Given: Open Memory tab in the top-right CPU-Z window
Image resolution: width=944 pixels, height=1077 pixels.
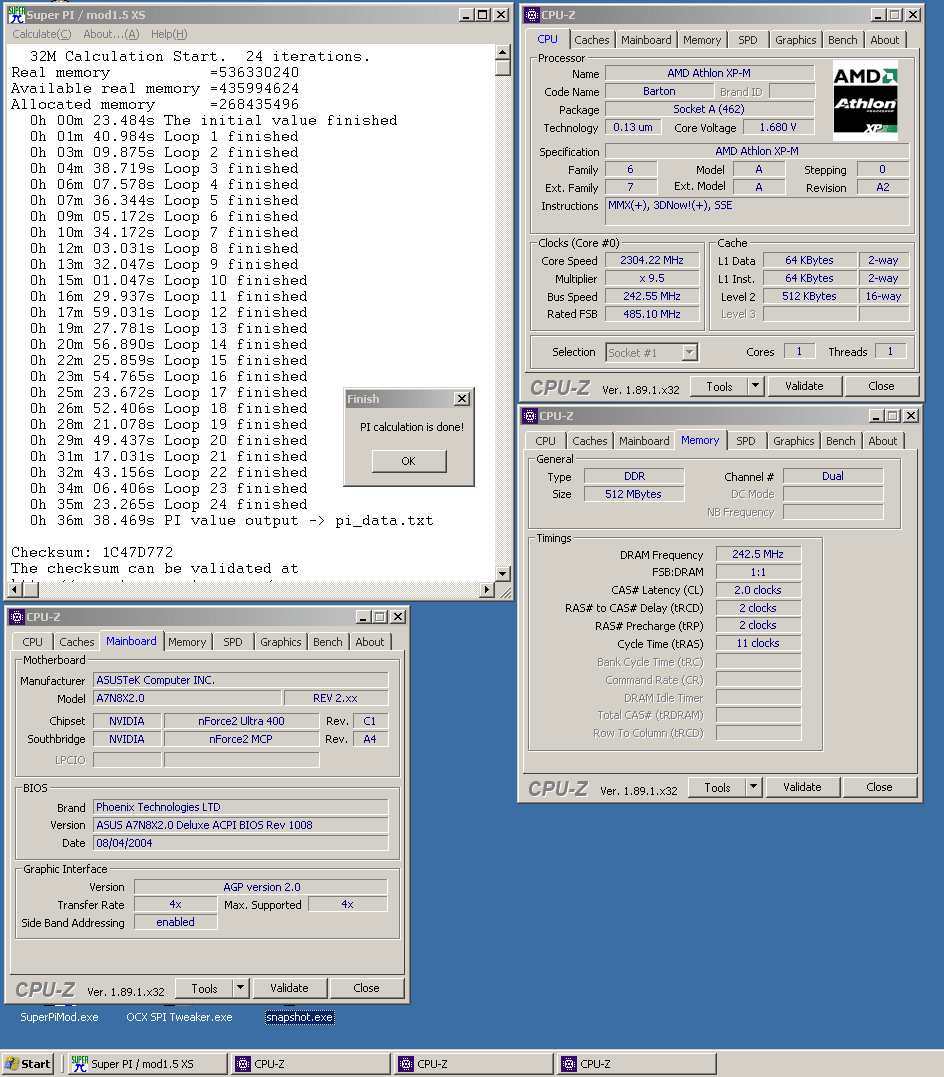Looking at the screenshot, I should point(702,40).
